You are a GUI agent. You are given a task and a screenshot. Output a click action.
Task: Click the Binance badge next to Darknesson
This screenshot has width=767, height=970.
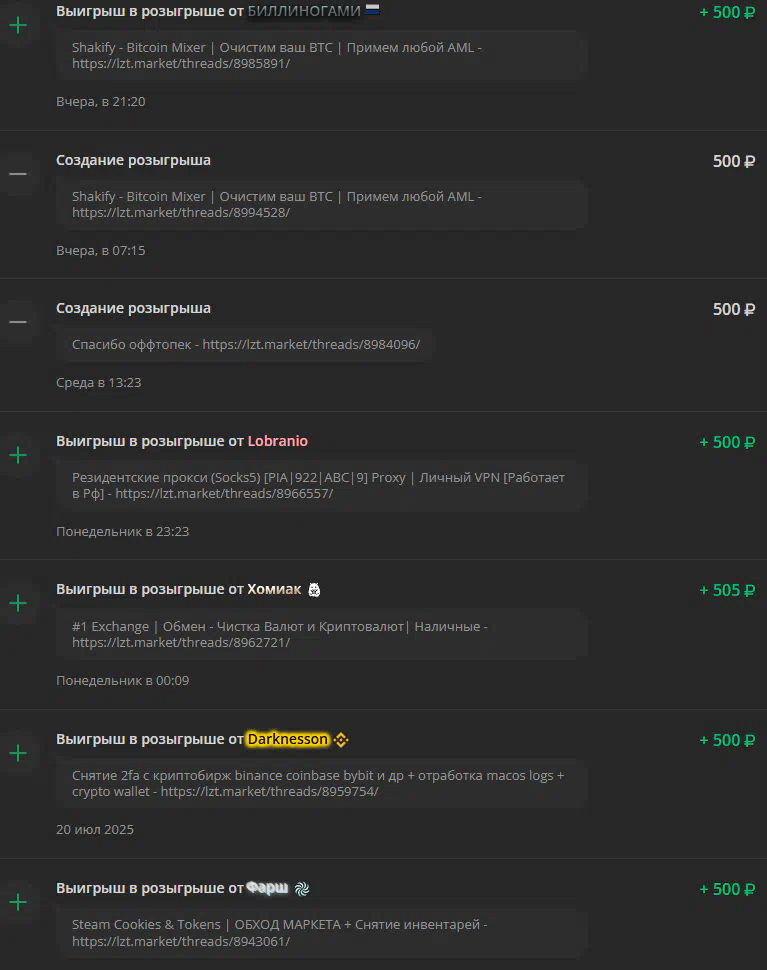(341, 739)
